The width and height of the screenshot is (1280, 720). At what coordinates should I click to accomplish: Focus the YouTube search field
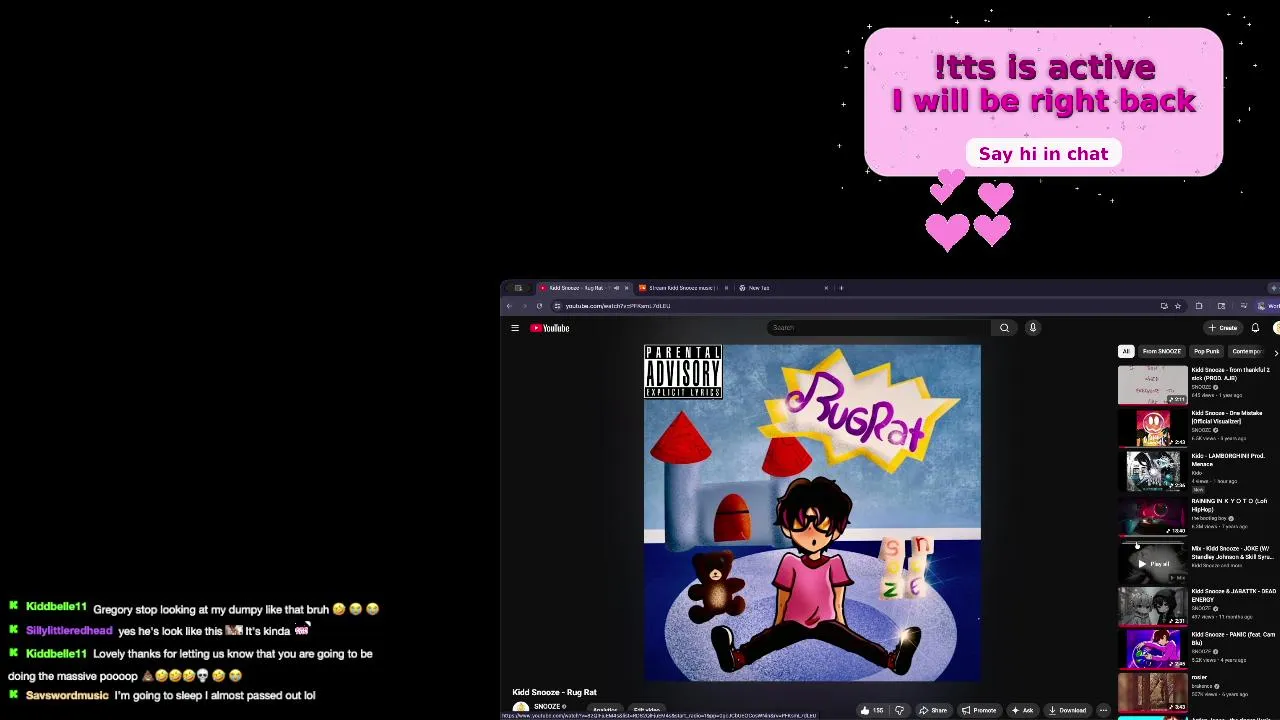pos(880,328)
